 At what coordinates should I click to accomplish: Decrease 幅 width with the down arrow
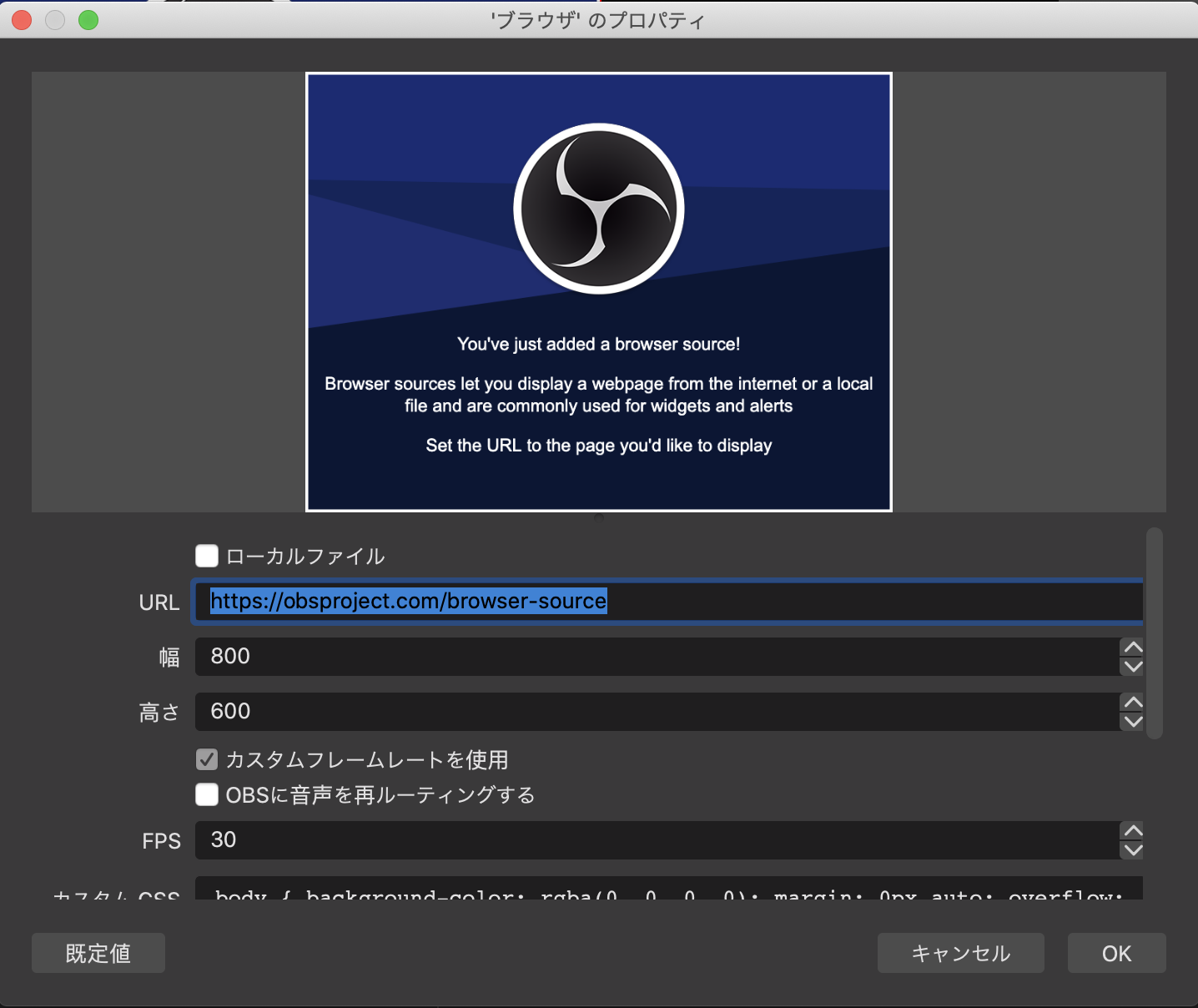pyautogui.click(x=1132, y=667)
